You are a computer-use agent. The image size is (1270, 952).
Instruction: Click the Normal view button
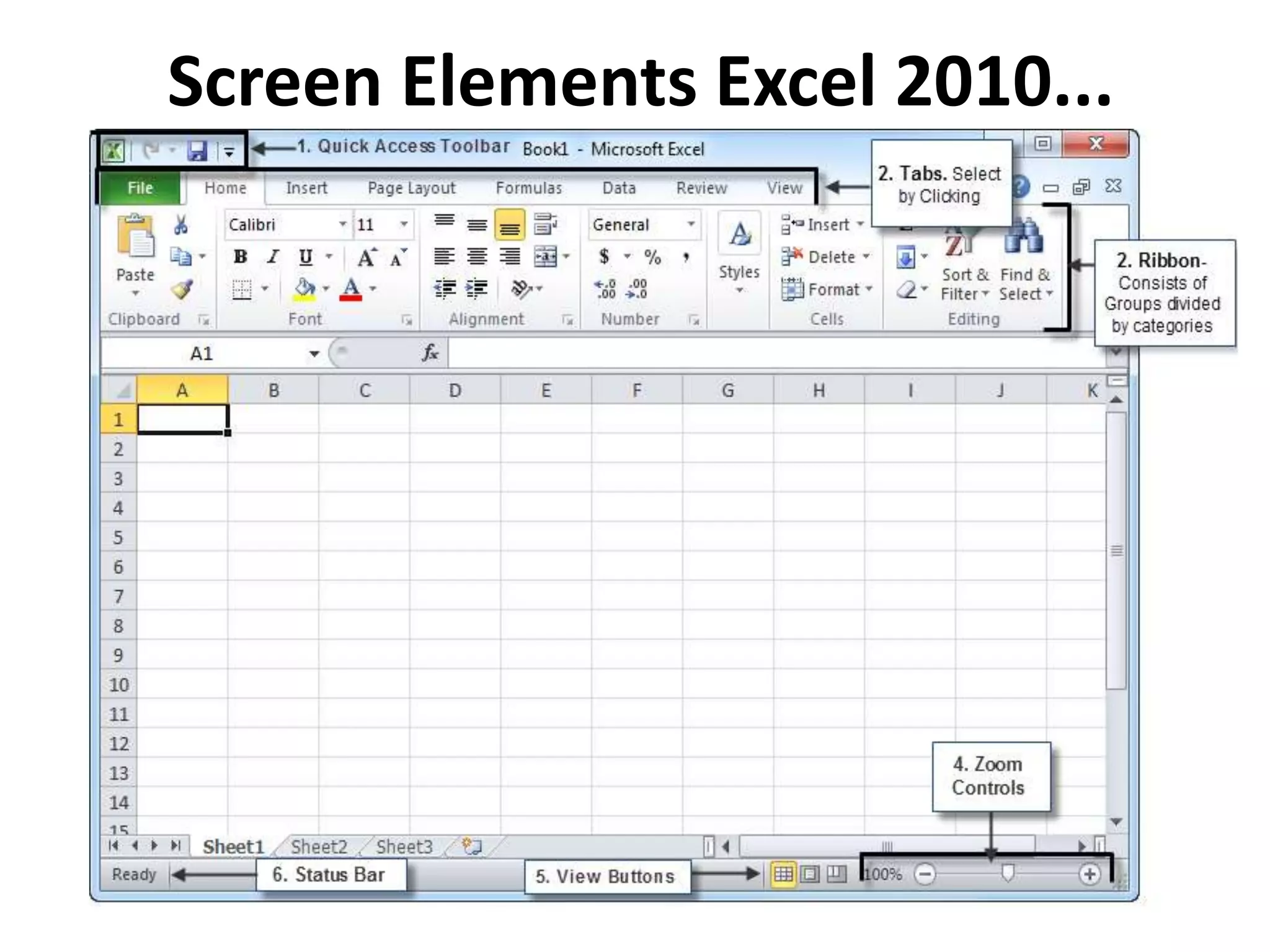tap(783, 875)
